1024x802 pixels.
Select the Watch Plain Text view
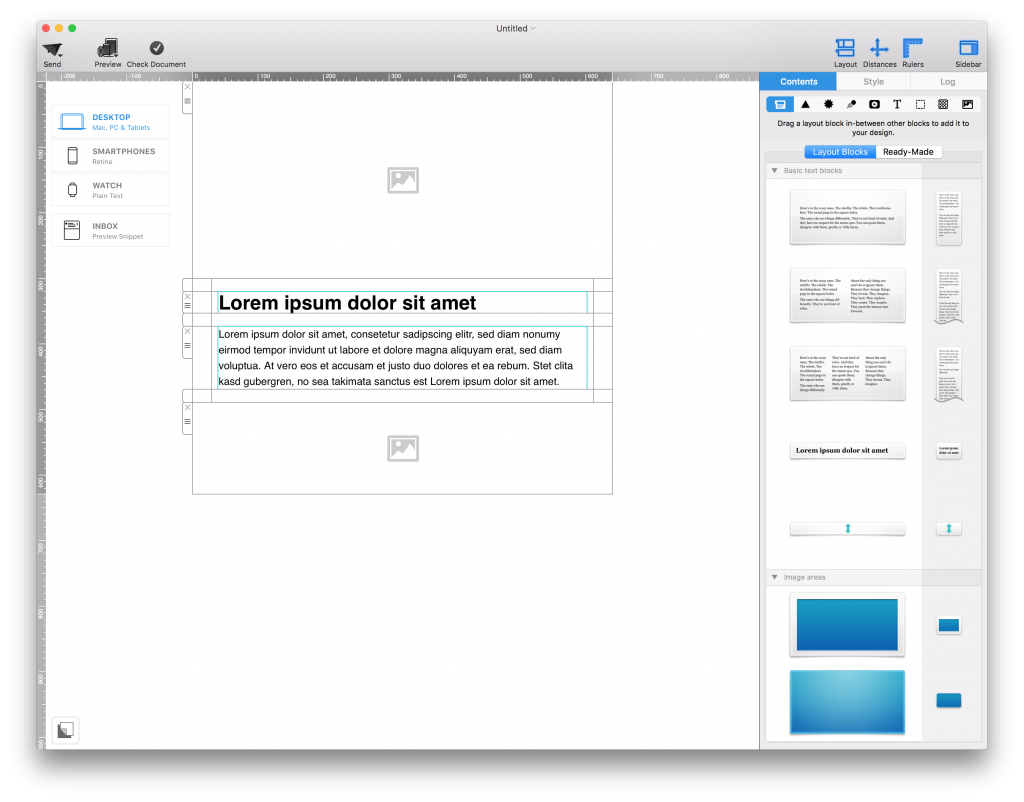(x=110, y=190)
